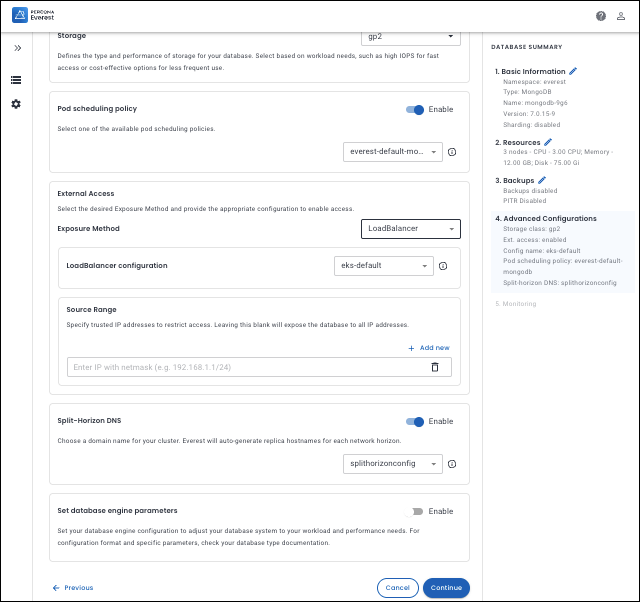
Task: Expand the gp2 storage class dropdown
Action: [410, 37]
